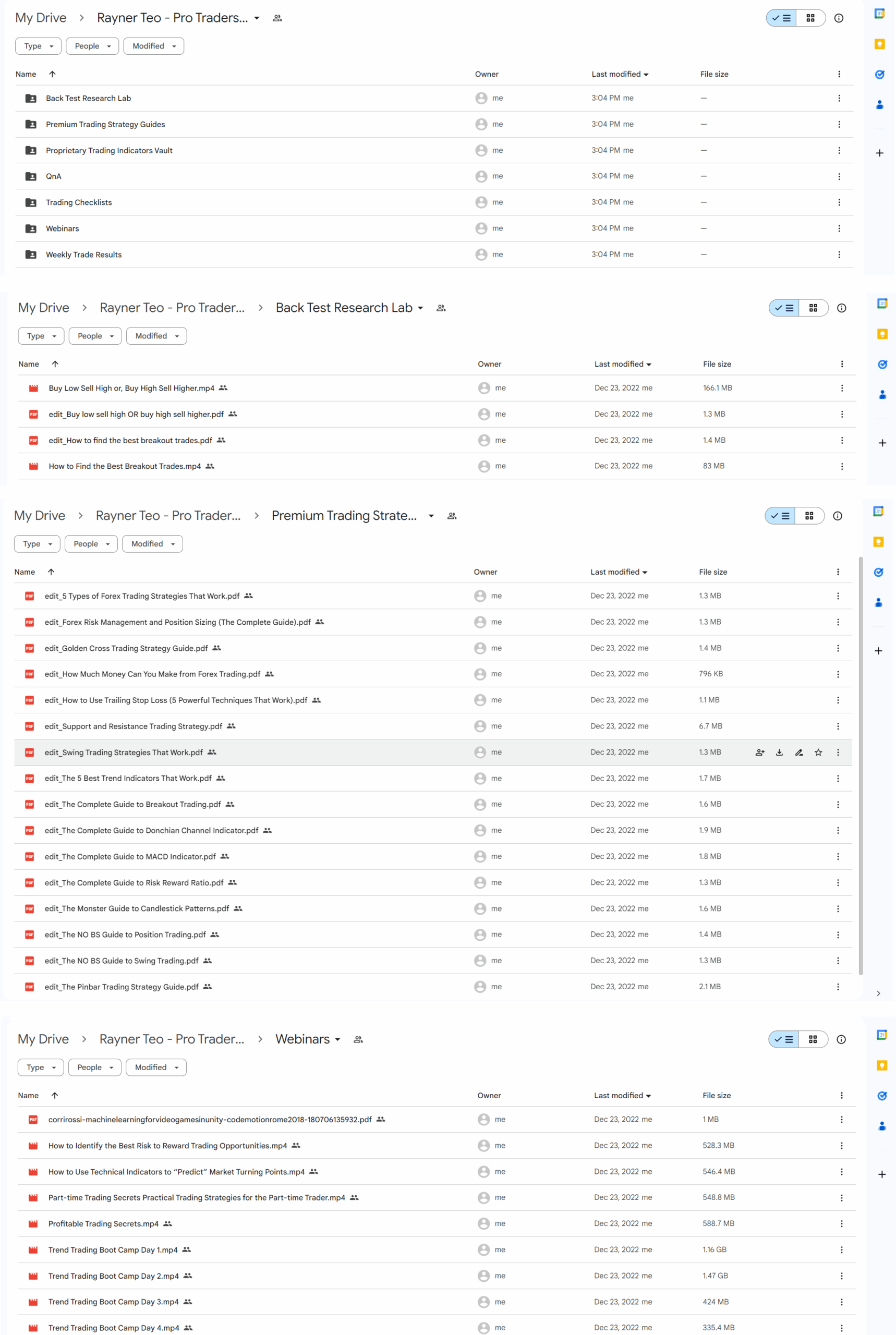
Task: Open People filter in Back Test Research Lab view
Action: pos(95,336)
